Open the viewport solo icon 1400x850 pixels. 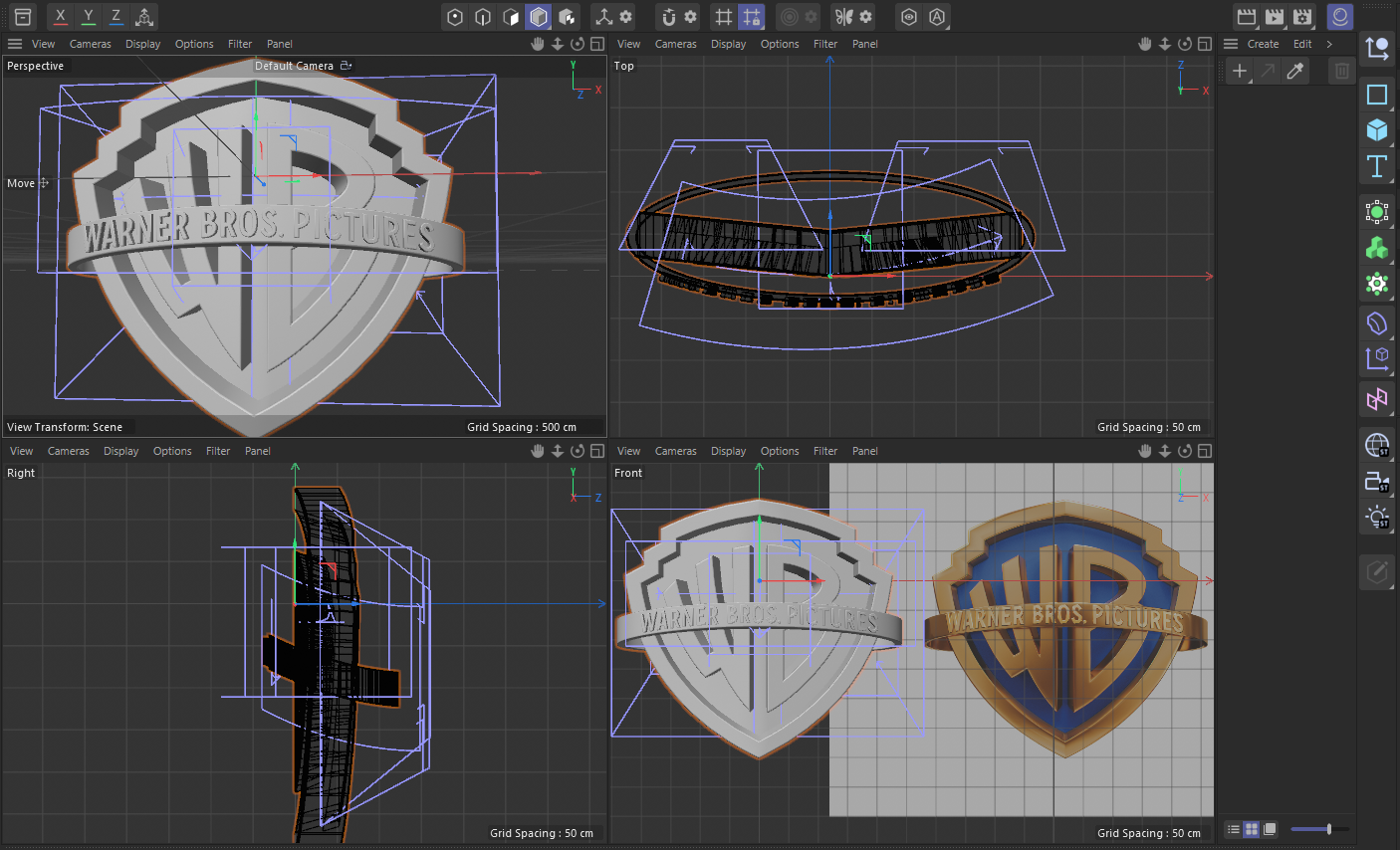909,16
